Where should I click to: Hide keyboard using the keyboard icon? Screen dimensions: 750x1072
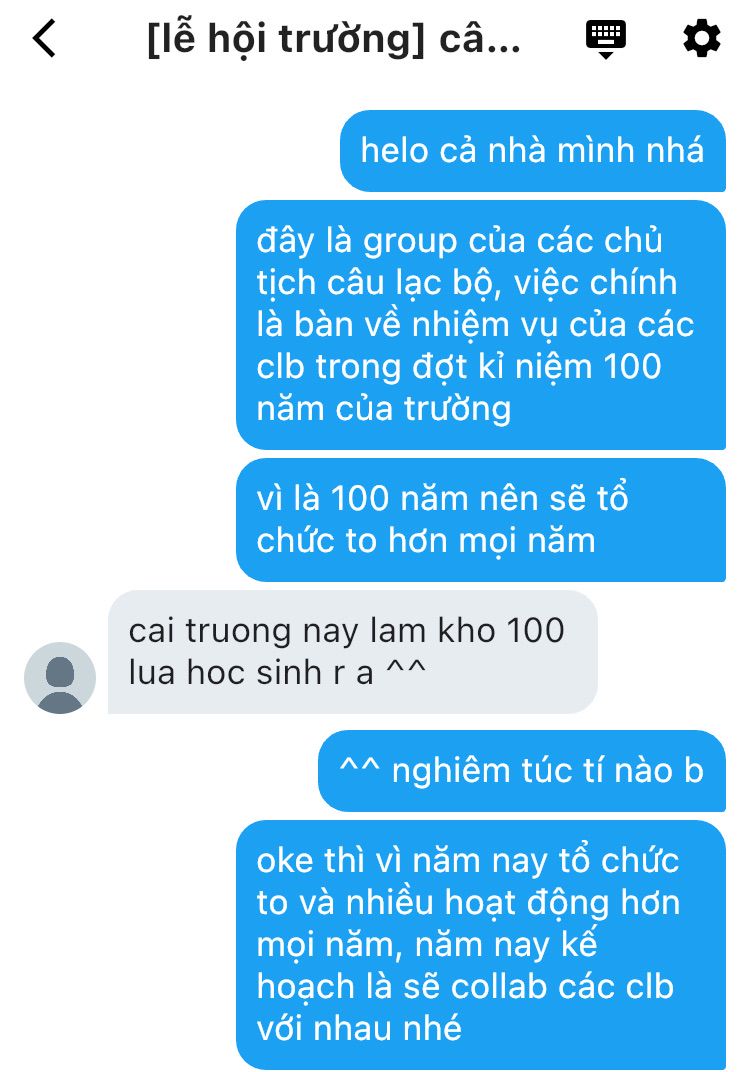(x=606, y=38)
